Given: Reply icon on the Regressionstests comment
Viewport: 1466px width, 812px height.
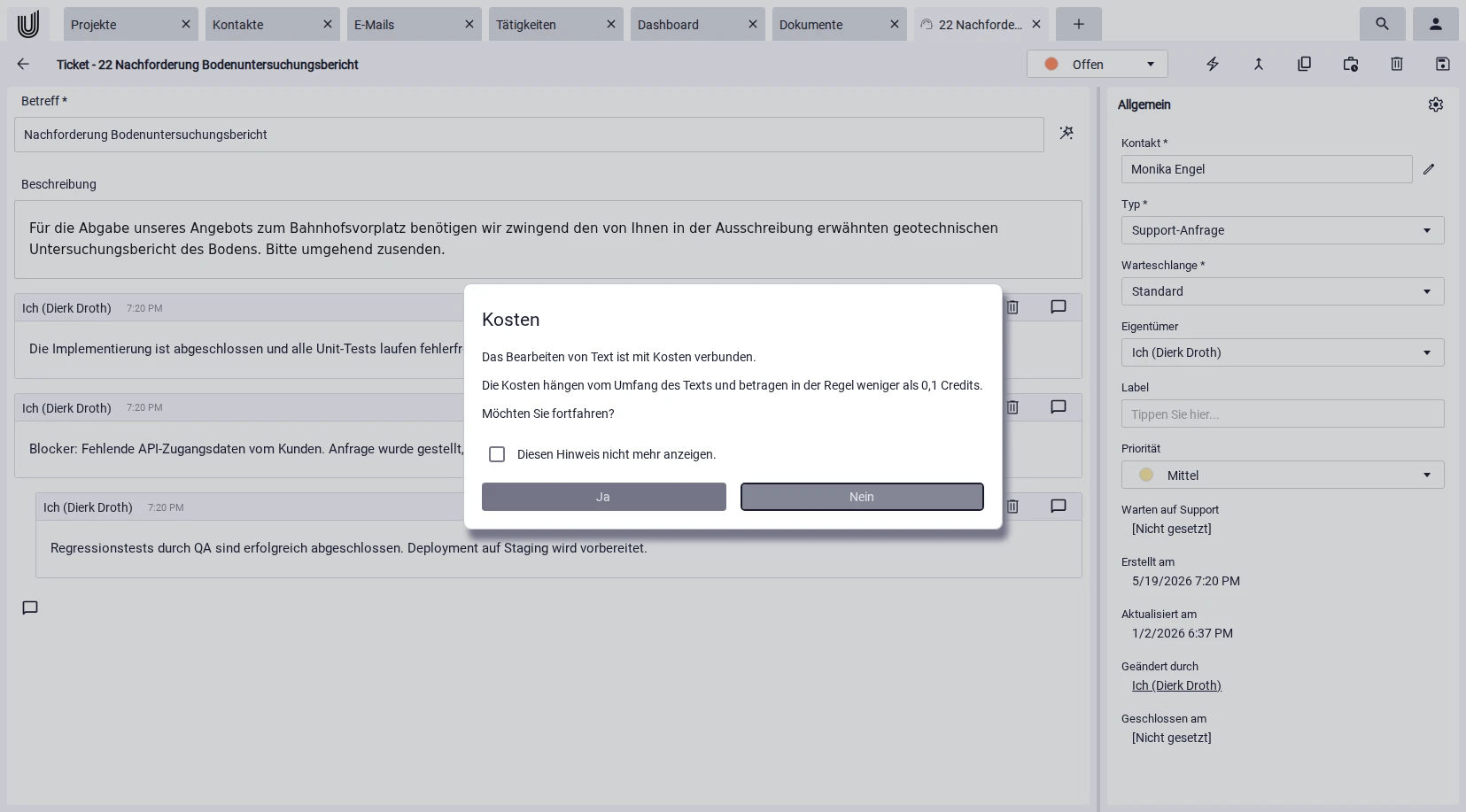Looking at the screenshot, I should 1059,506.
